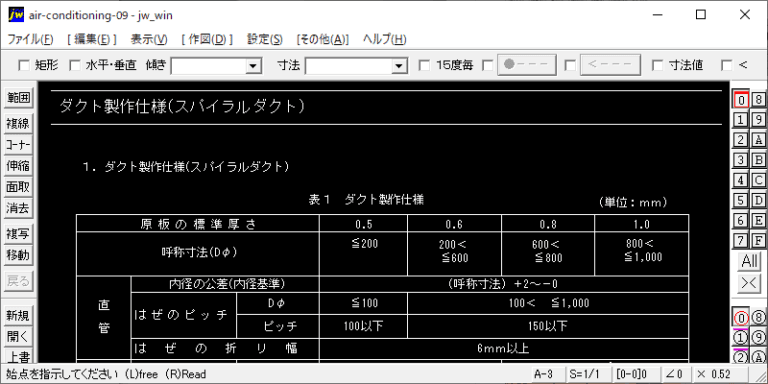Click the [0-0]0 layer status button
Screen dimensions: 768x384
coord(635,374)
